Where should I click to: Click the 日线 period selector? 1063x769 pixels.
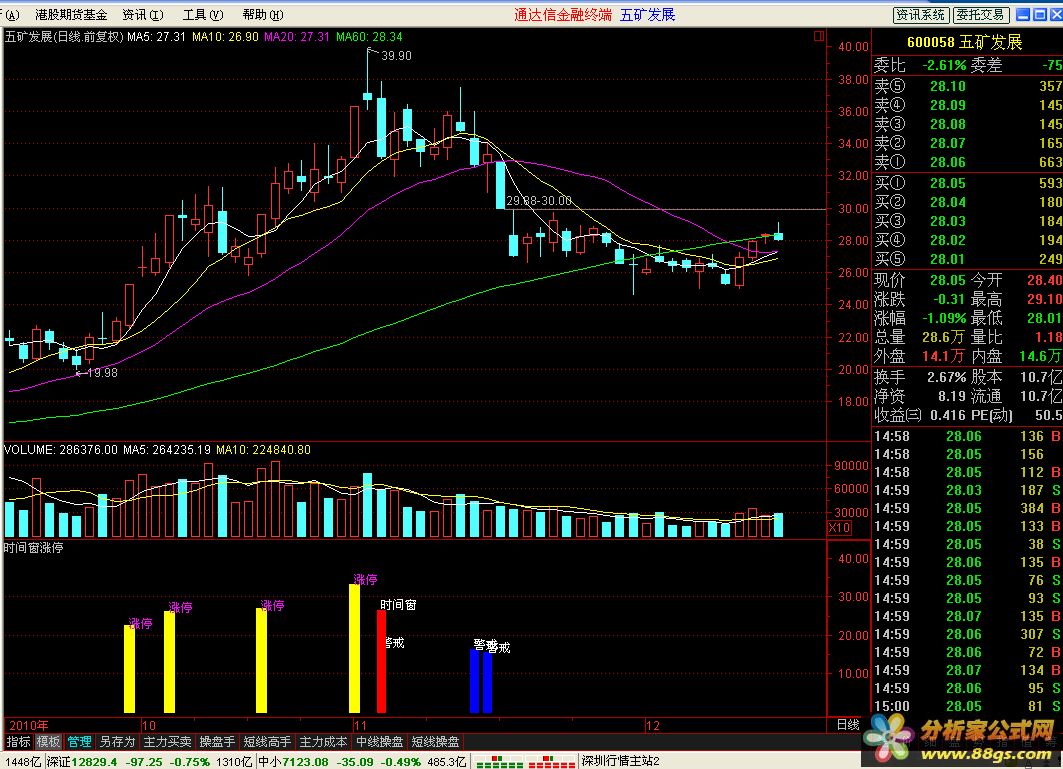(x=847, y=724)
